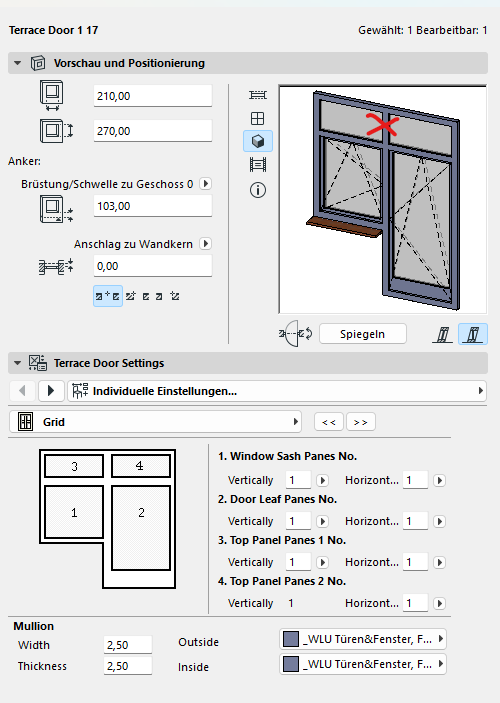Select the 3D preview cube icon

click(x=258, y=141)
